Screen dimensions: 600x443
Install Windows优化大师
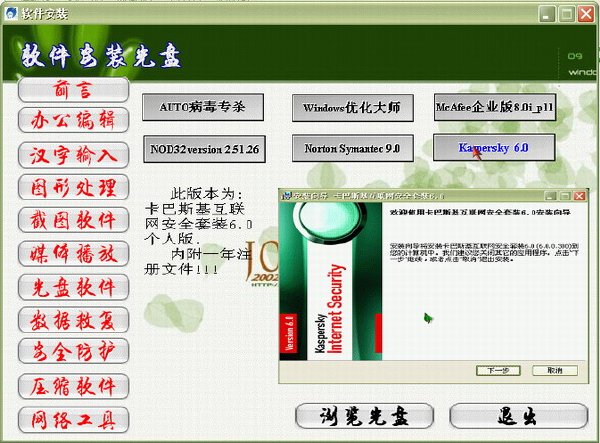click(352, 108)
